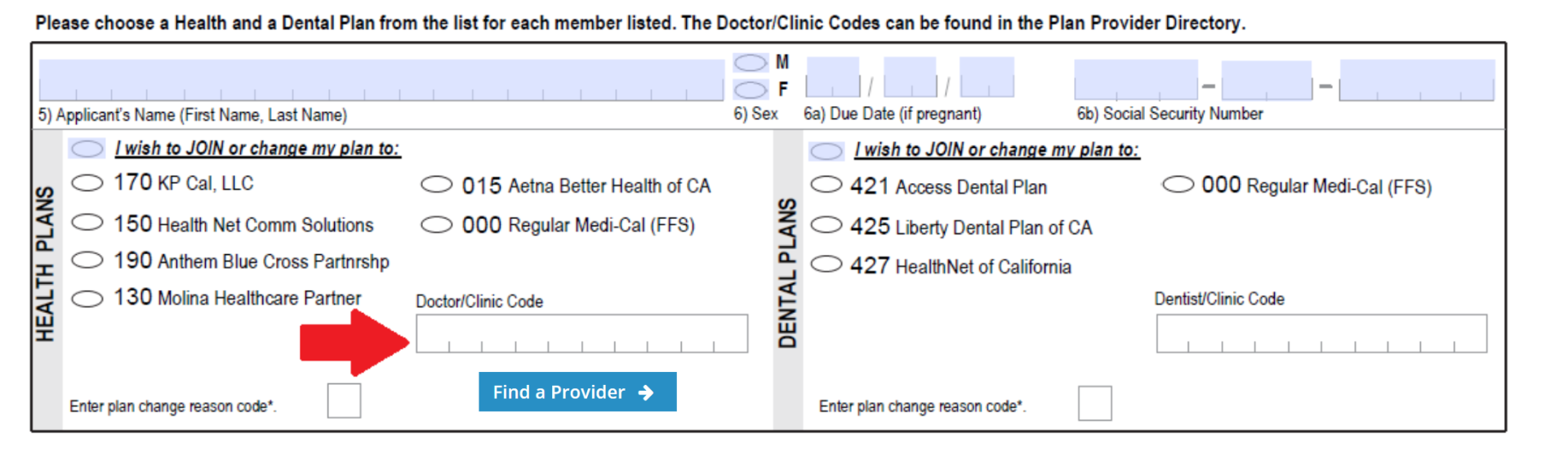Toggle dental plan JOIN or change option
This screenshot has height=461, width=1568.
pyautogui.click(x=826, y=151)
